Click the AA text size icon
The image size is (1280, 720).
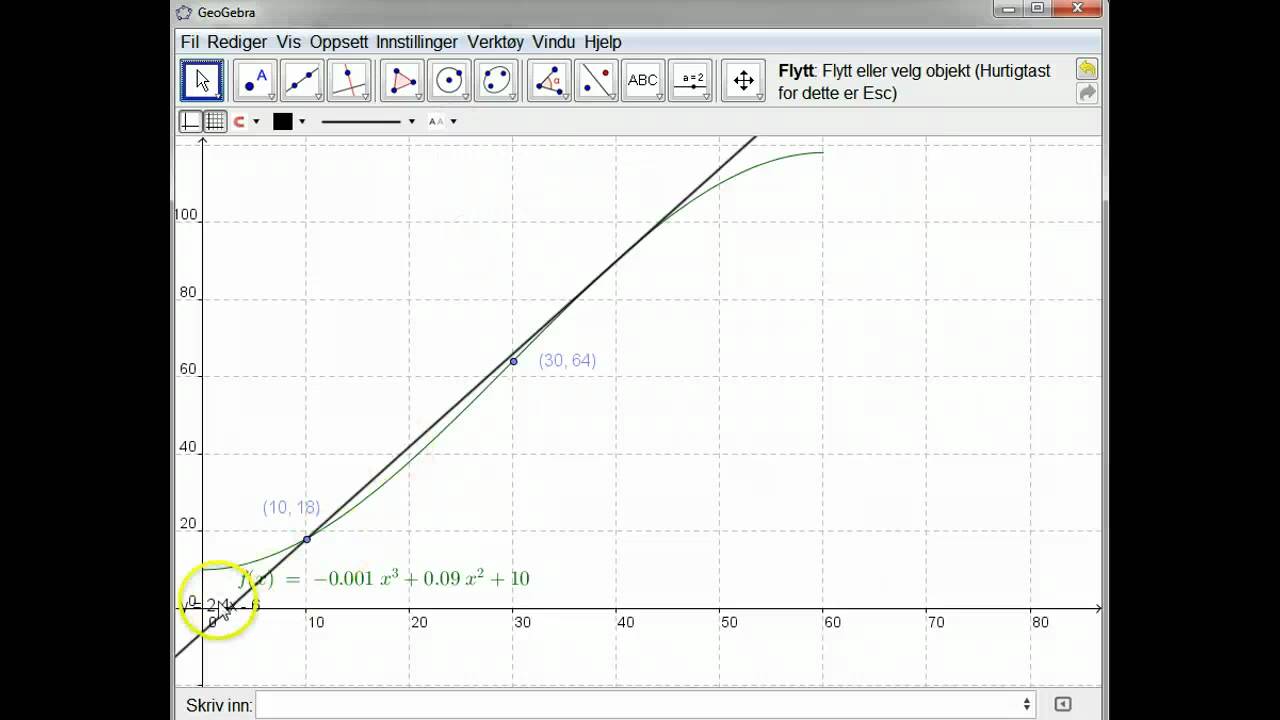click(x=436, y=122)
